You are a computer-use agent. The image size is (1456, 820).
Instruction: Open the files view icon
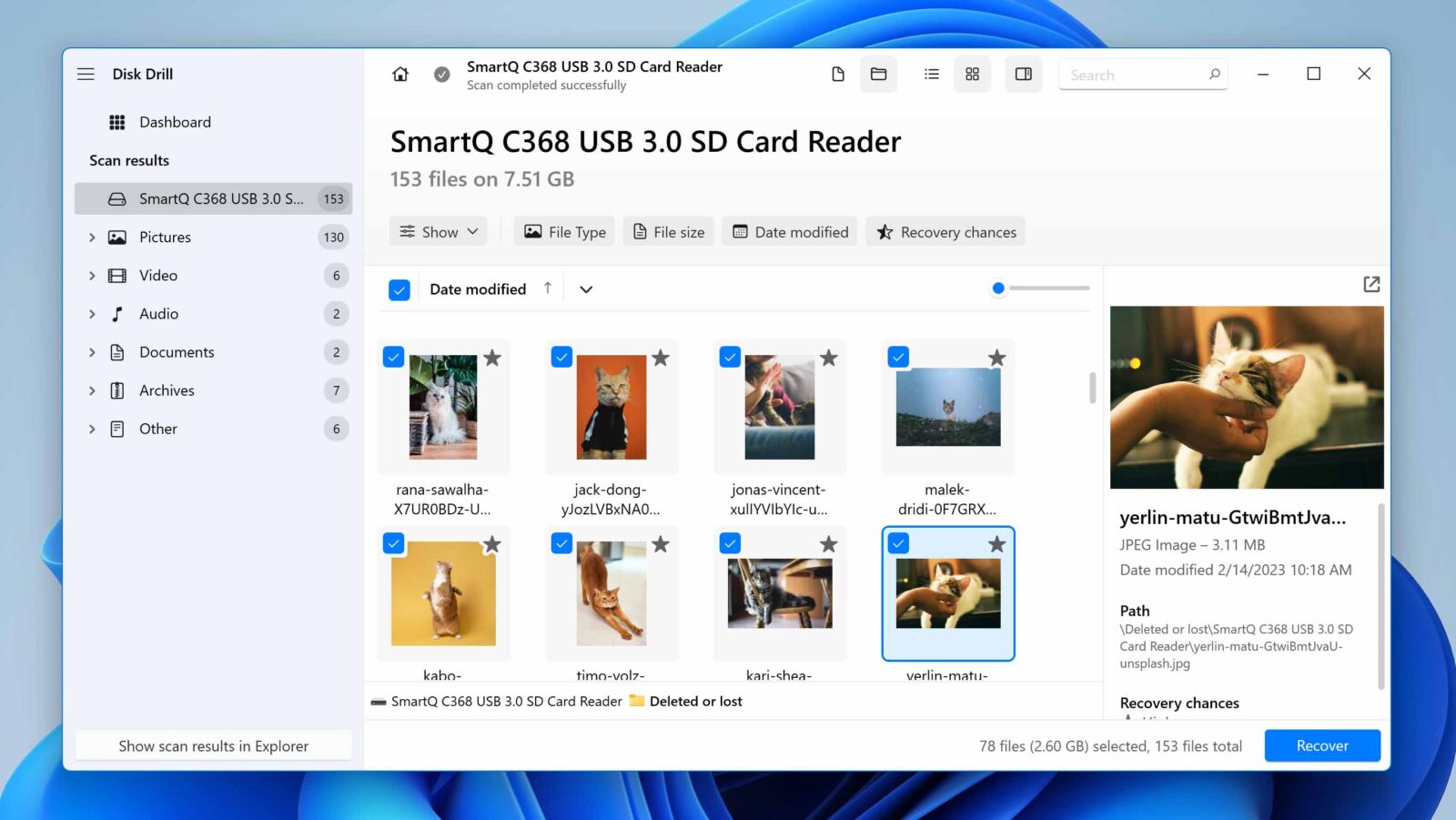[836, 74]
